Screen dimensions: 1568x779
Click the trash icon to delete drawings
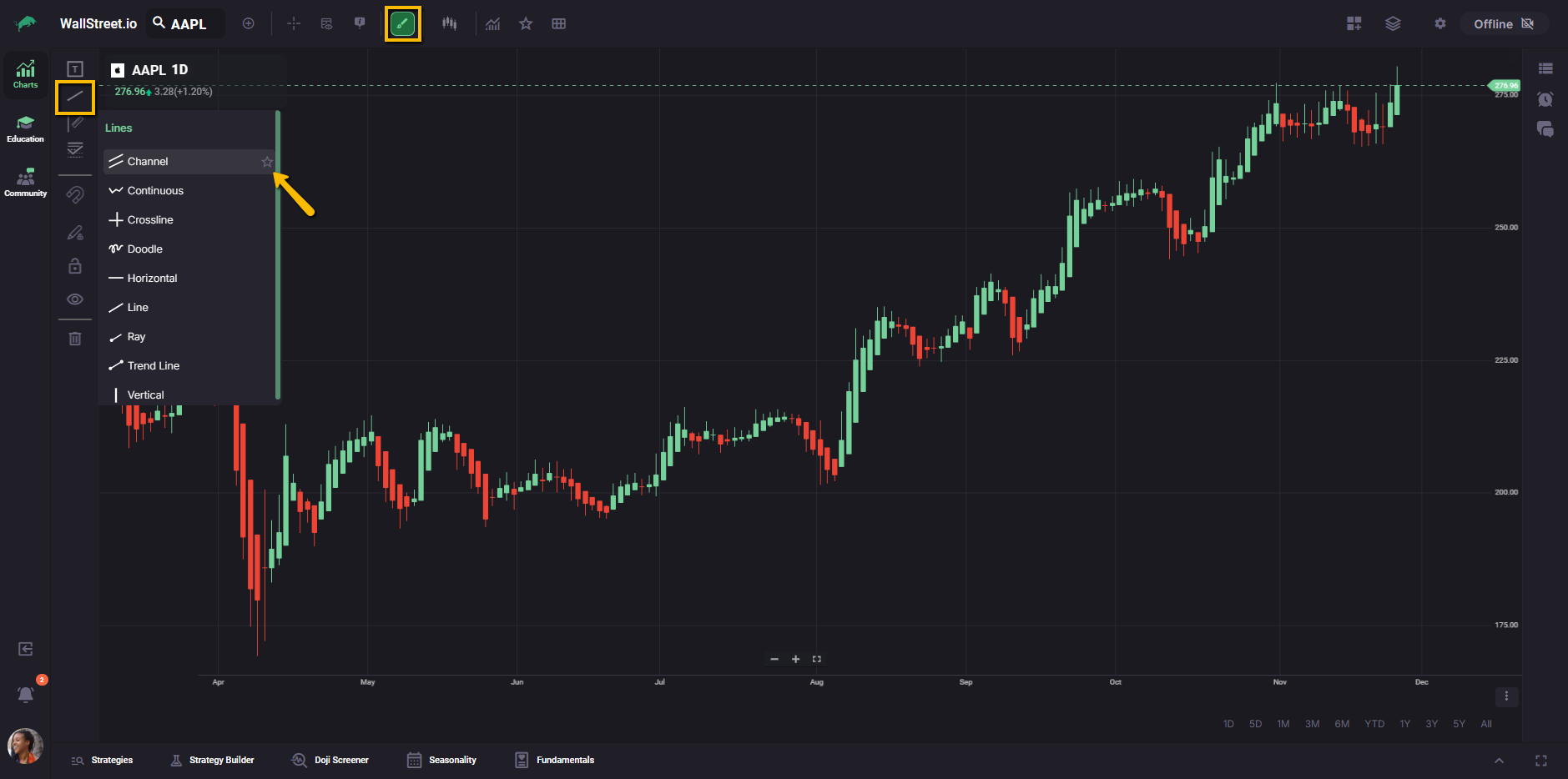75,339
